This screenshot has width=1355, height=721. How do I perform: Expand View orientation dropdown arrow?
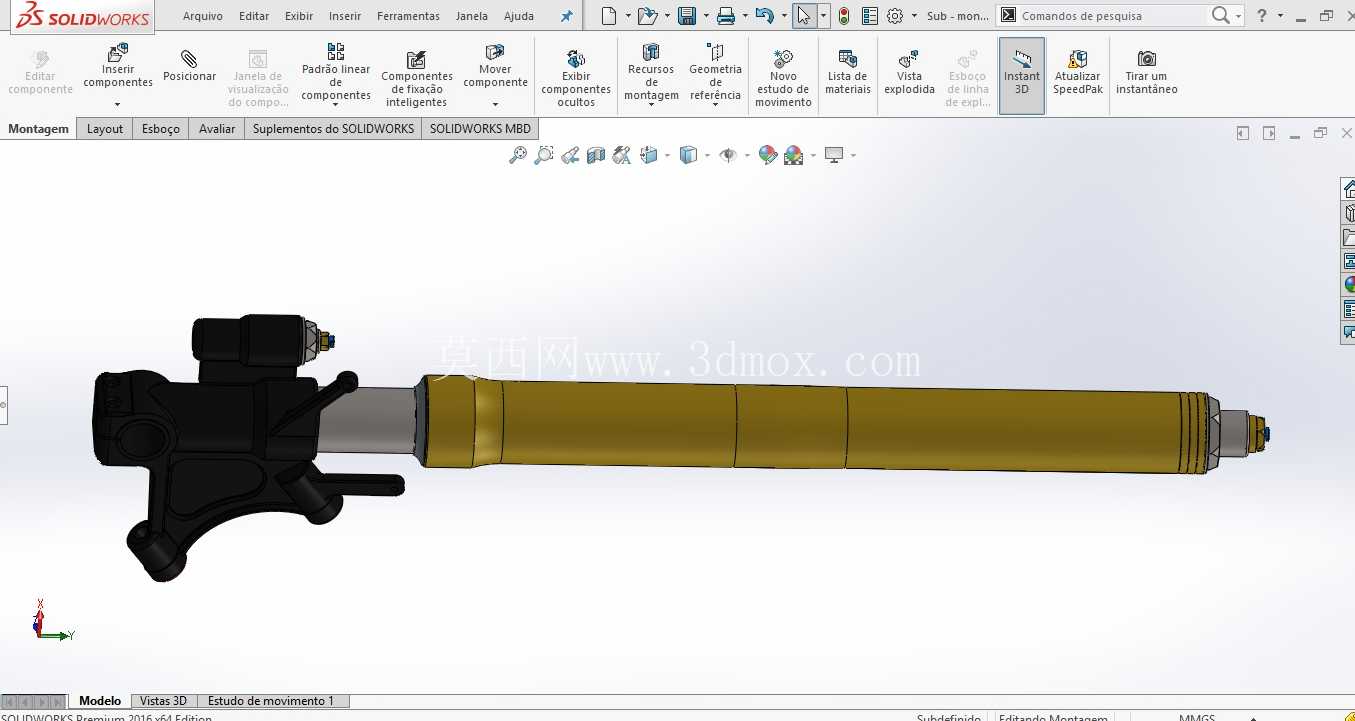point(667,155)
